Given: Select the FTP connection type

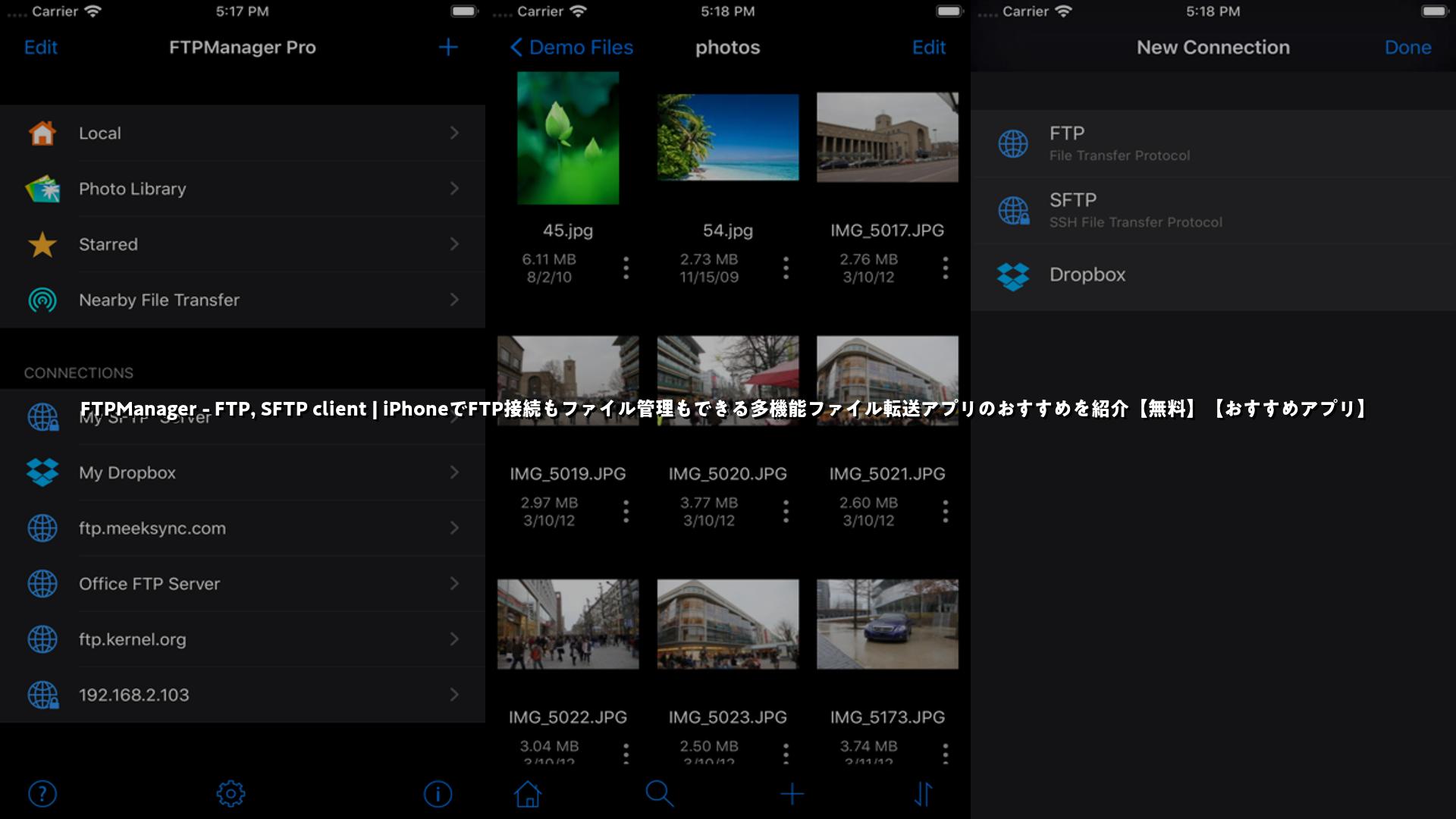Looking at the screenshot, I should pyautogui.click(x=1213, y=143).
